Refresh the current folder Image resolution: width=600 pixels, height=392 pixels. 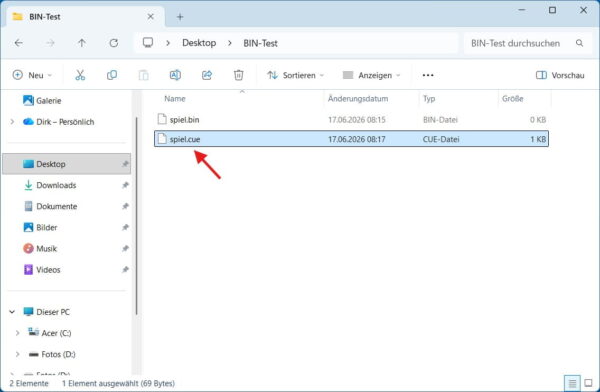(114, 43)
